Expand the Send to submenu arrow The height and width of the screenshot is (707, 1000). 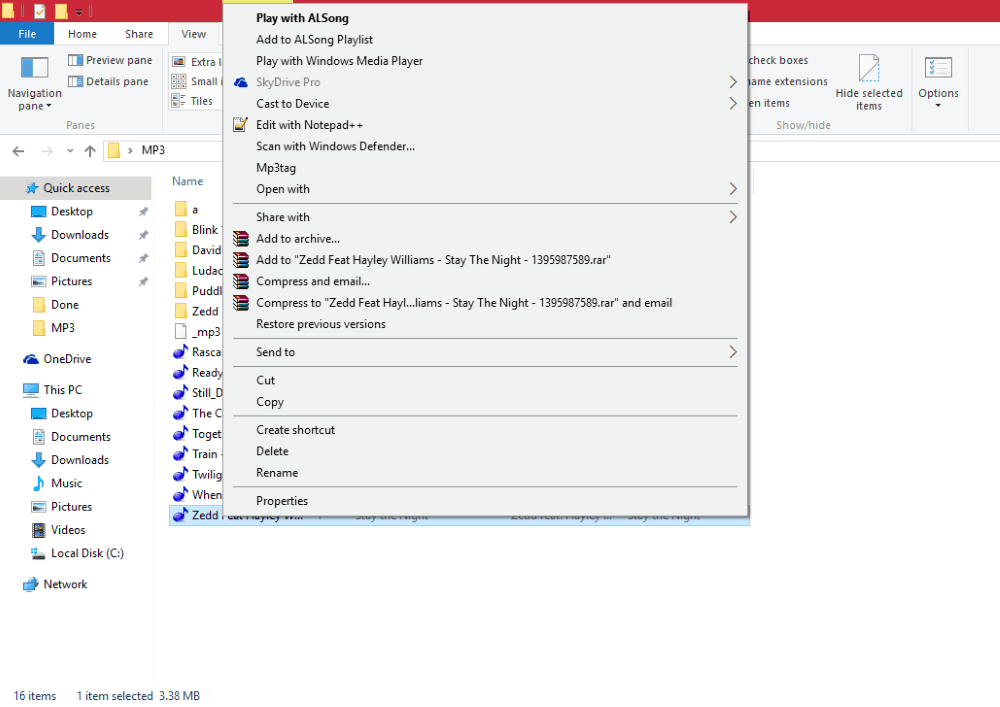point(733,352)
